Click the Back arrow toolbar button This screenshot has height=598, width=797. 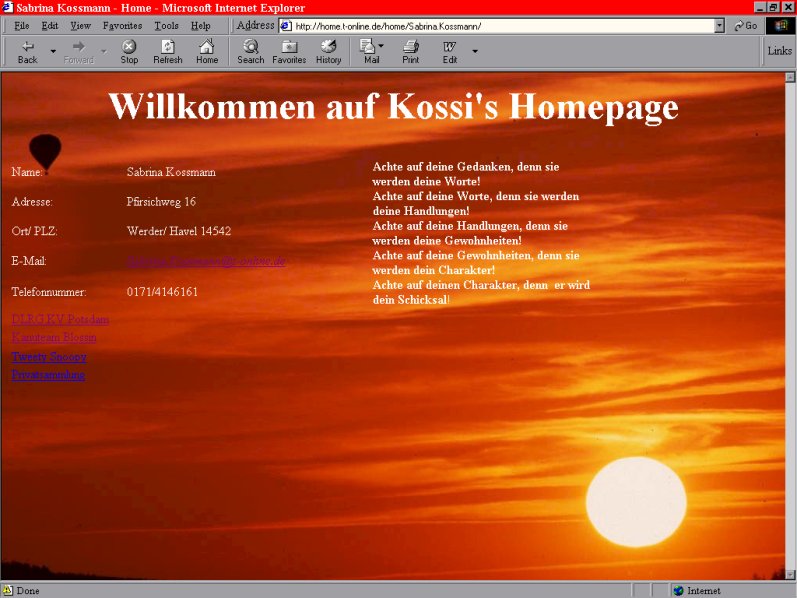click(27, 51)
